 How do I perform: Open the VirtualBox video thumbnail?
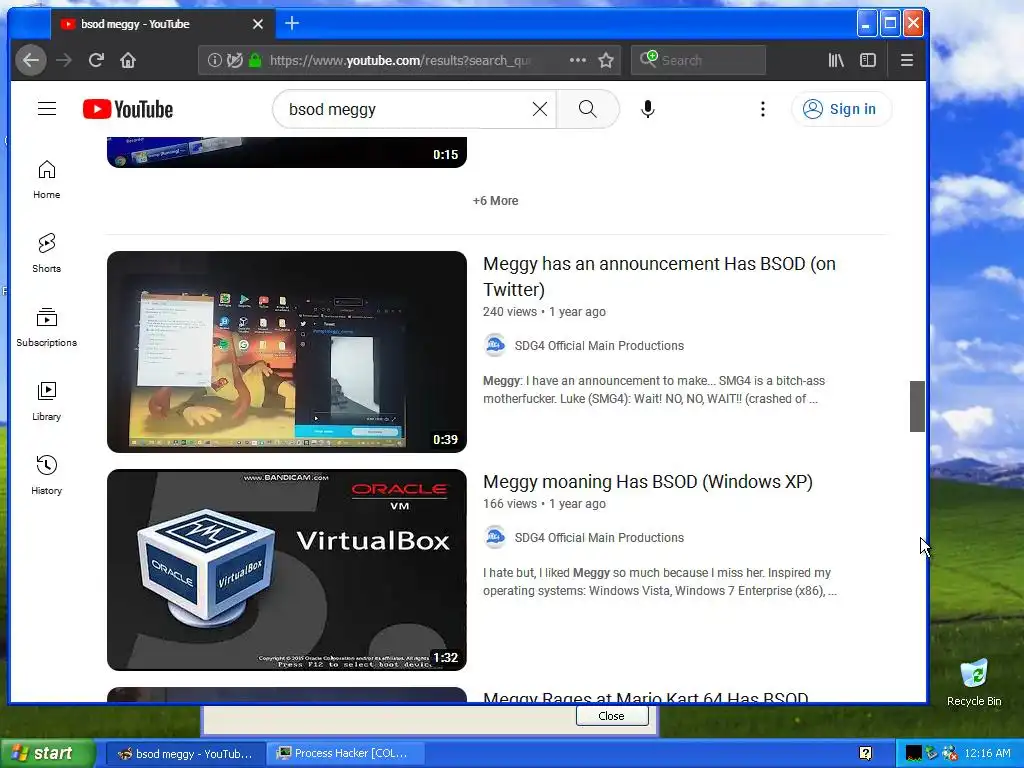pyautogui.click(x=287, y=570)
